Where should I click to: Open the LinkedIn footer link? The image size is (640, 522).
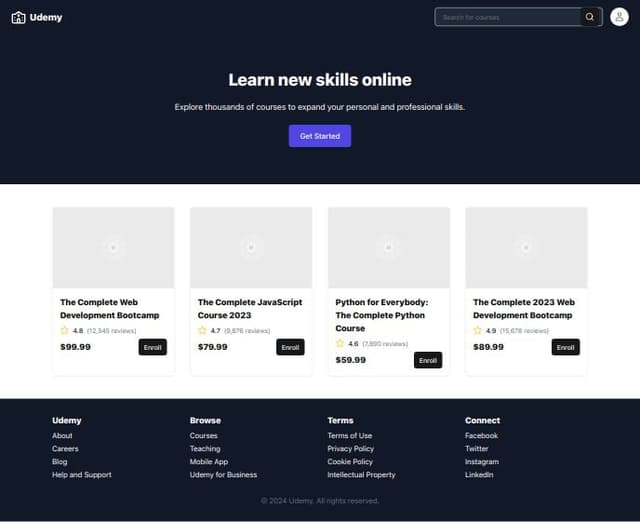click(479, 475)
